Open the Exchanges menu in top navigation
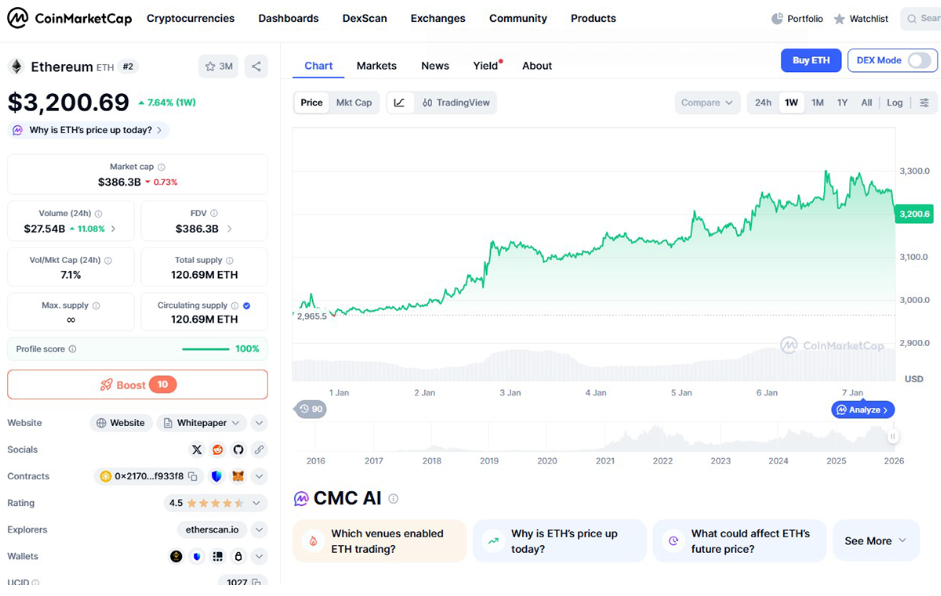This screenshot has width=941, height=596. pyautogui.click(x=437, y=19)
